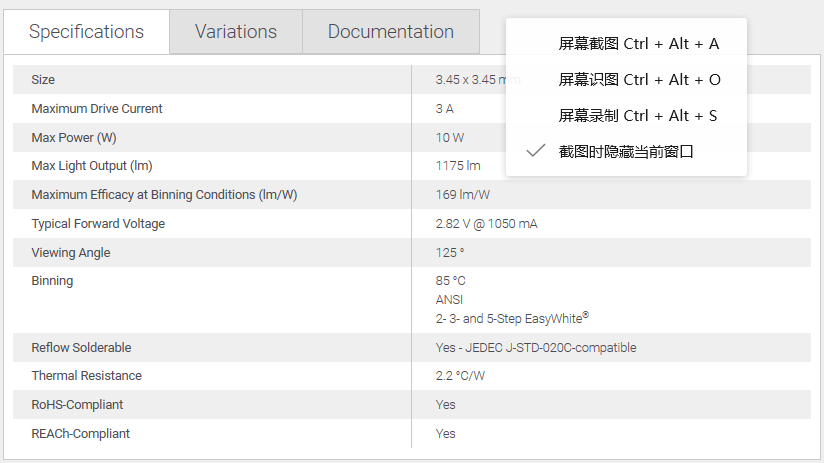Choose 屏幕截图 Ctrl + Alt + A

tap(638, 44)
